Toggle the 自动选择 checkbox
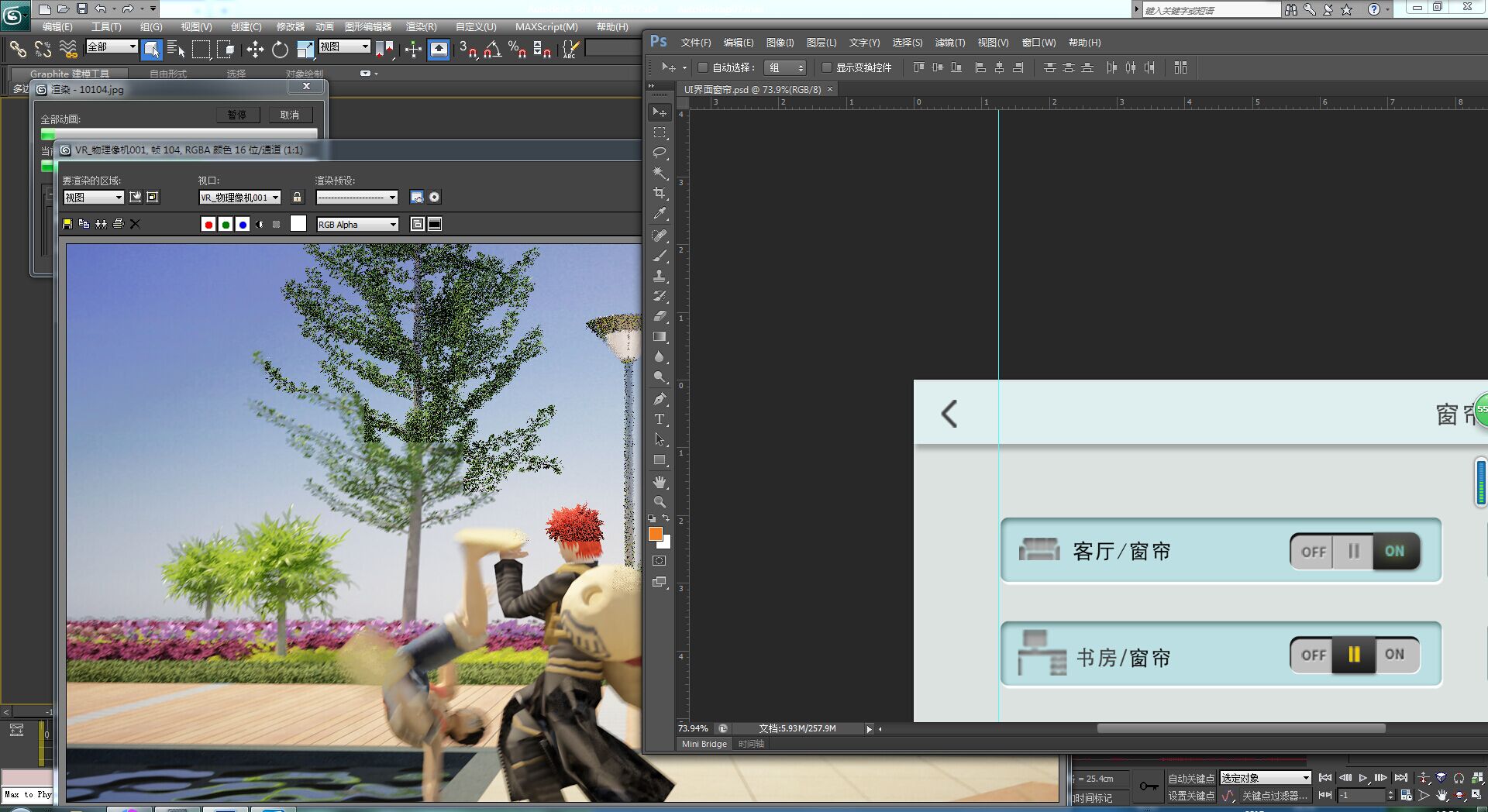1488x812 pixels. coord(703,67)
